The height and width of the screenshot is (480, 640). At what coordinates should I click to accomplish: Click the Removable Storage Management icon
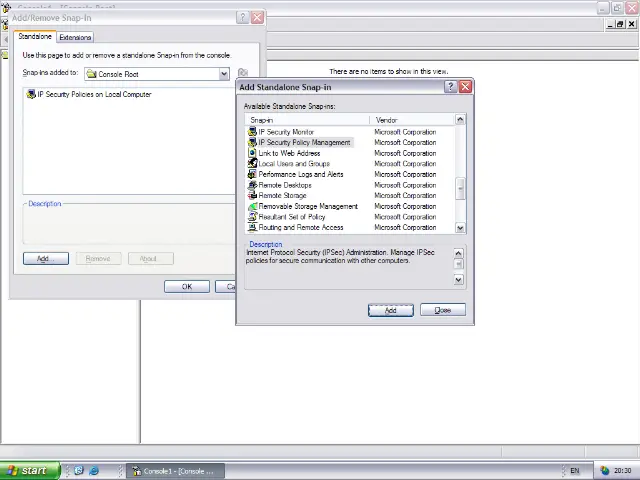point(252,206)
